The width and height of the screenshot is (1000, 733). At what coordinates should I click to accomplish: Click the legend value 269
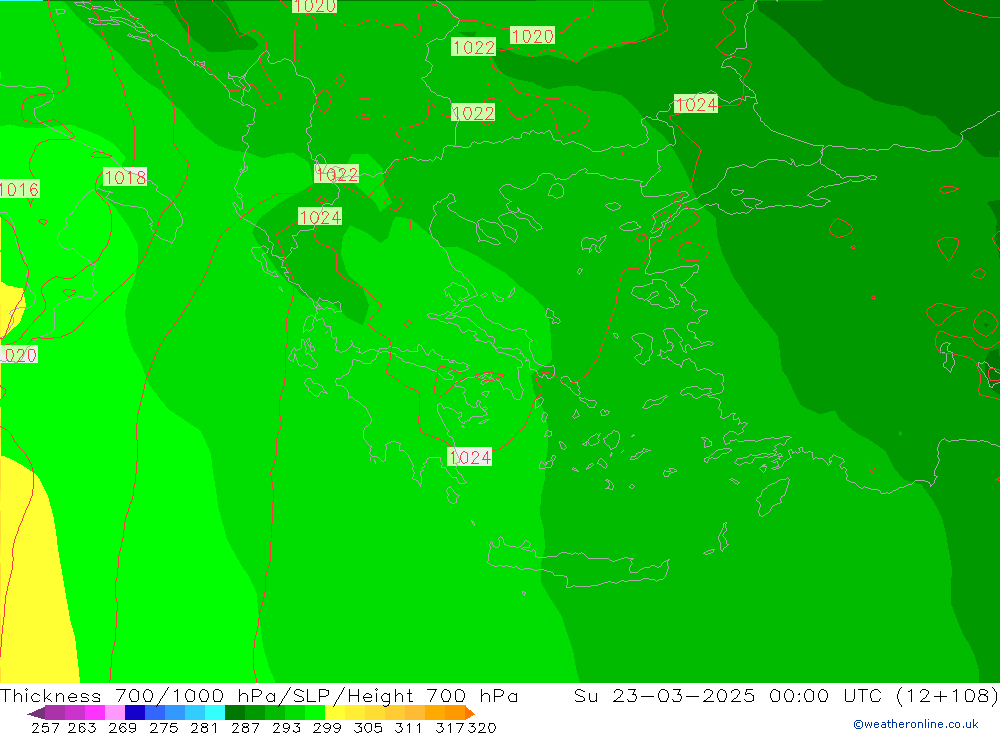(x=122, y=727)
